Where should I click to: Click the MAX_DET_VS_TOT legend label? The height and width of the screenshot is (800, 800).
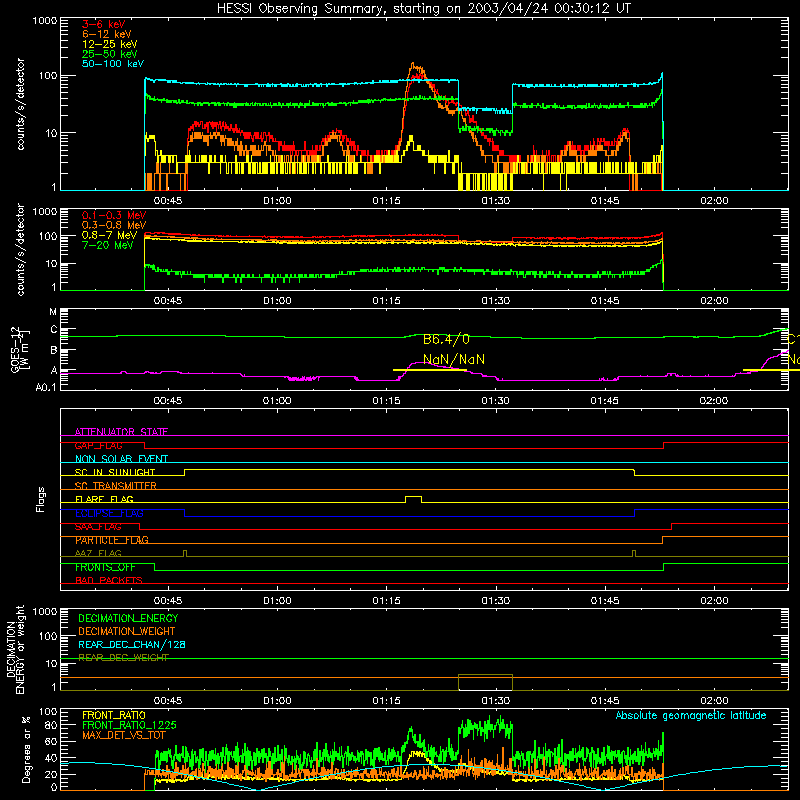123,735
